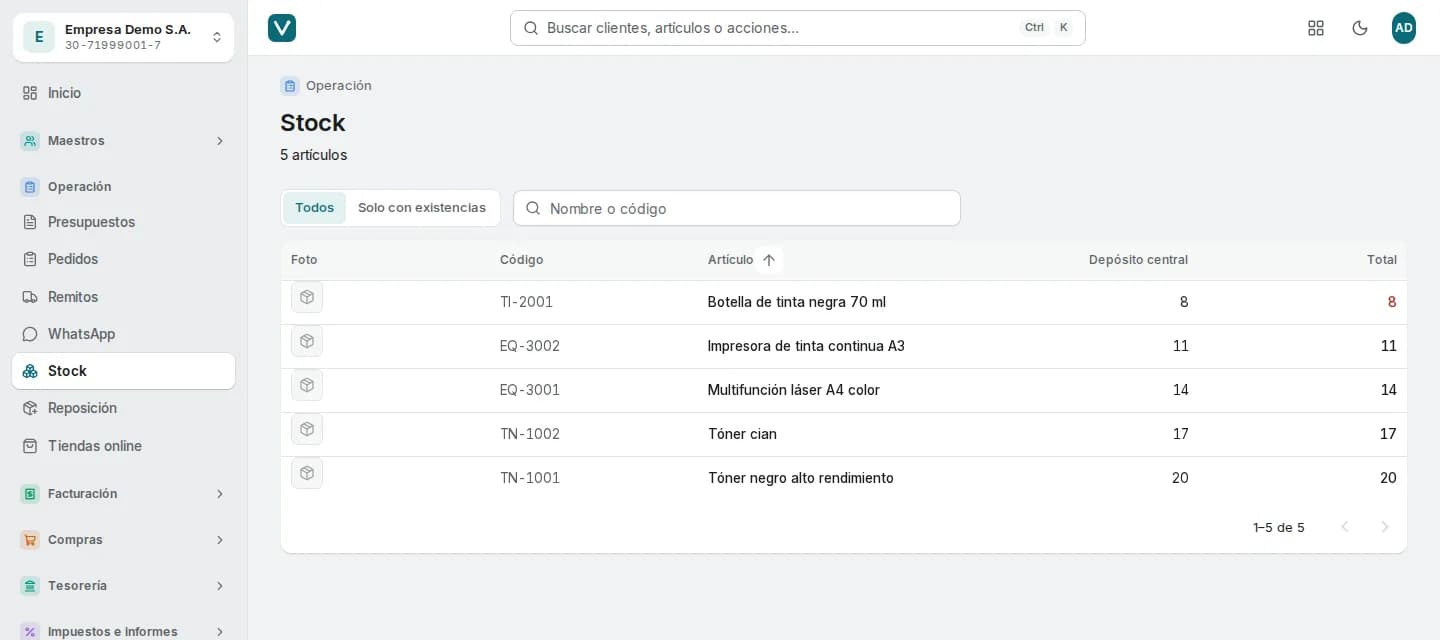The height and width of the screenshot is (640, 1440).
Task: Open the AD user avatar menu
Action: point(1404,28)
